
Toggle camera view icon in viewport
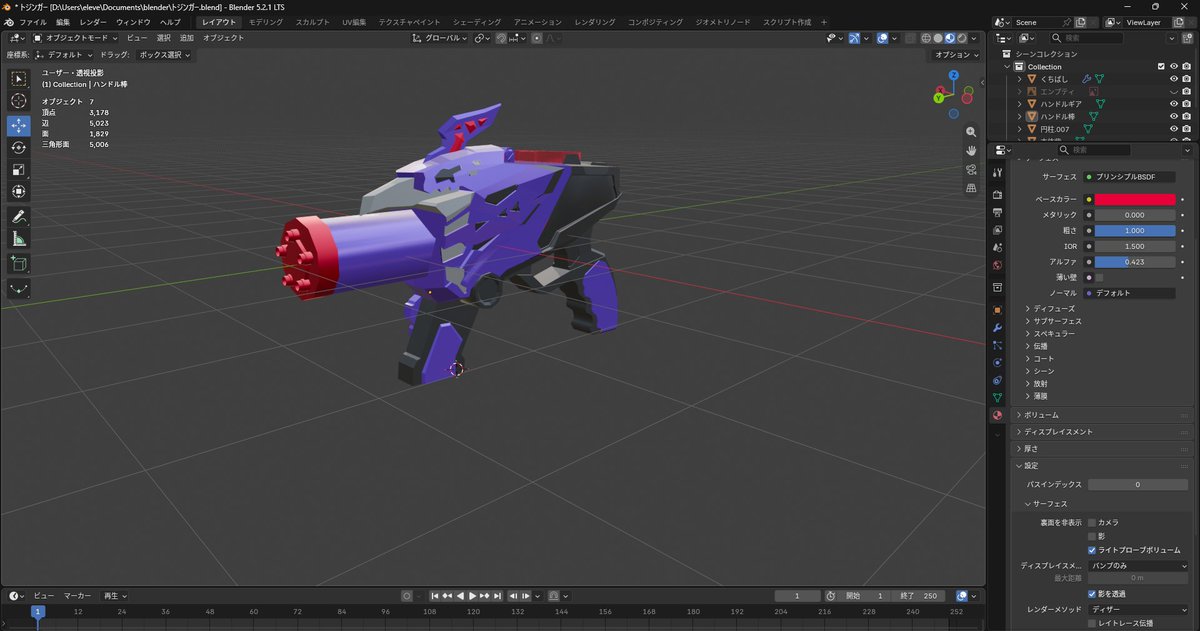(x=971, y=169)
